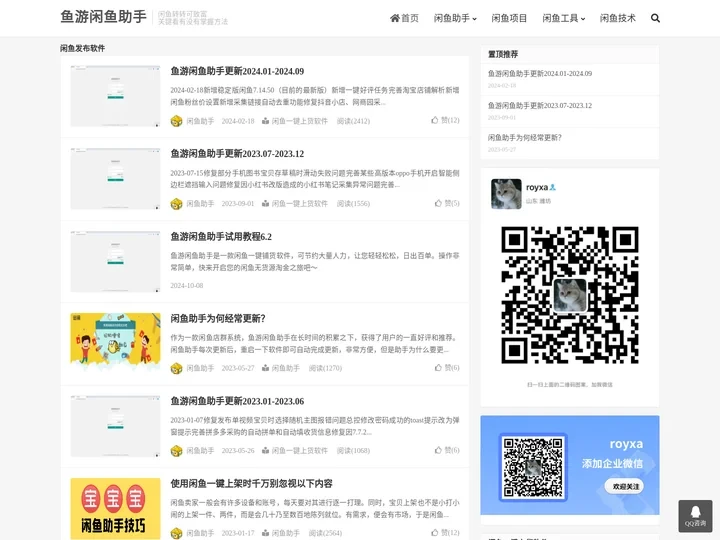Open the search magnifier icon in header

655,18
